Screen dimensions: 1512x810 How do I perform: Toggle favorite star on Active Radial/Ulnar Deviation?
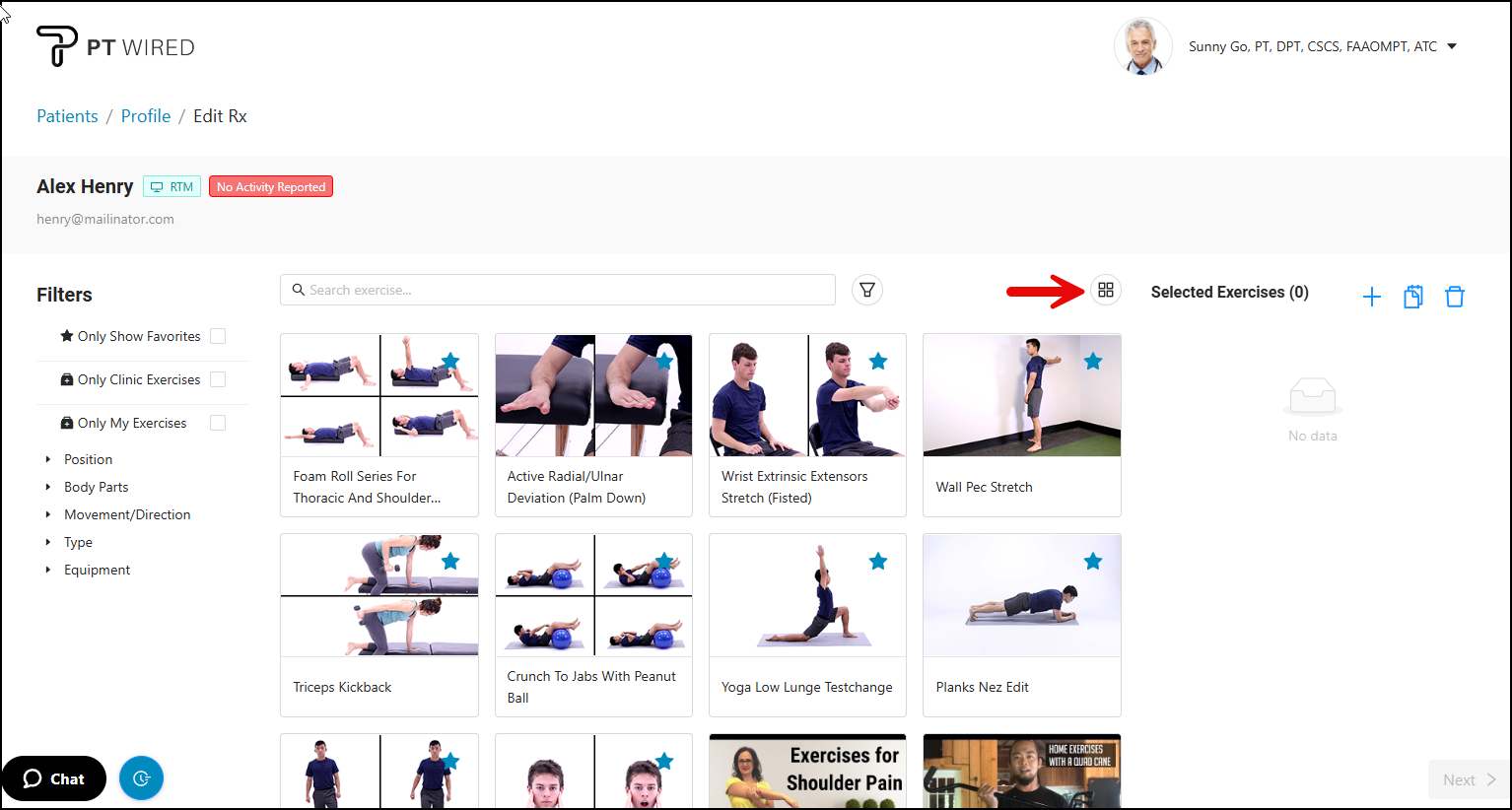tap(664, 361)
